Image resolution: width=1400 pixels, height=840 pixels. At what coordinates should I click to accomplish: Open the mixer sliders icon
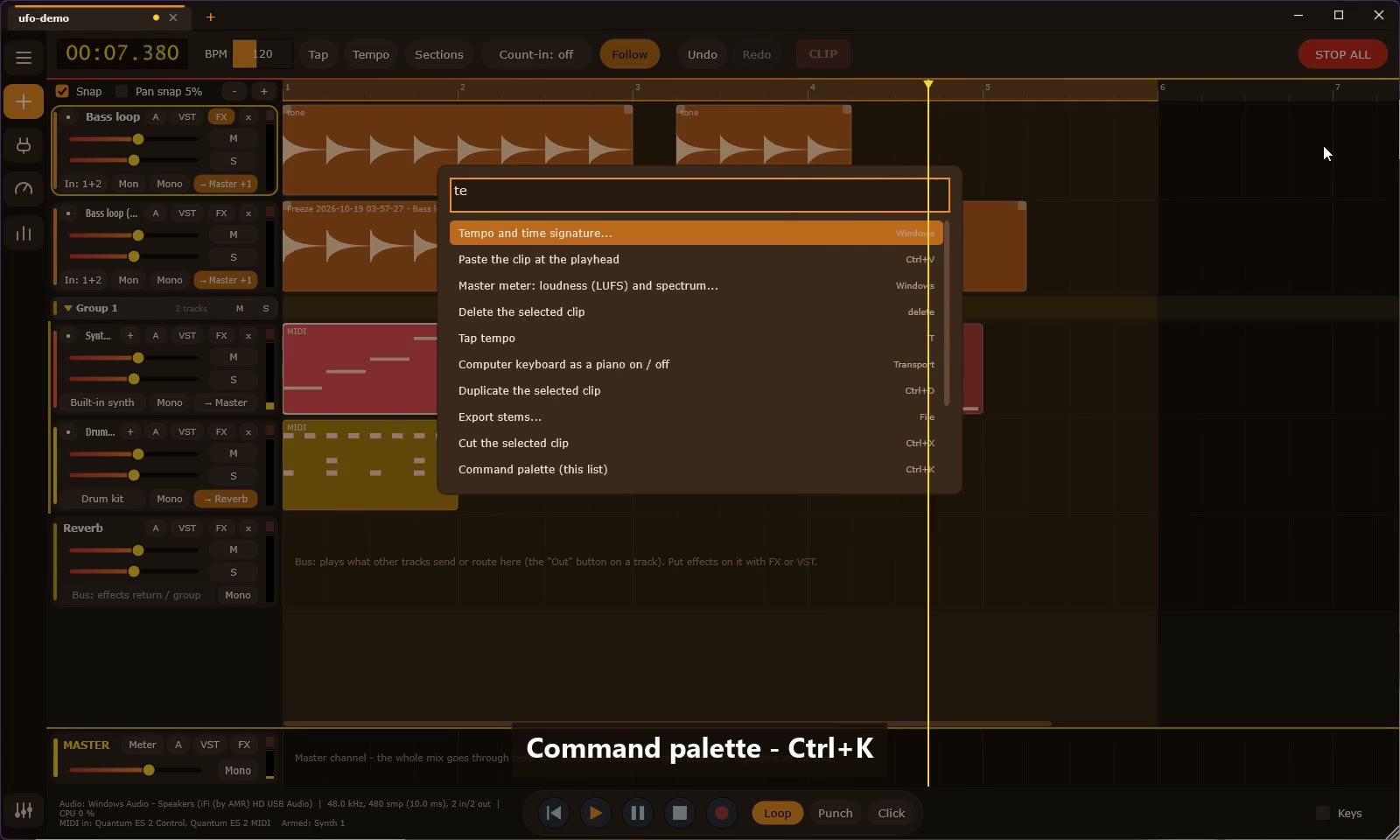point(24,811)
